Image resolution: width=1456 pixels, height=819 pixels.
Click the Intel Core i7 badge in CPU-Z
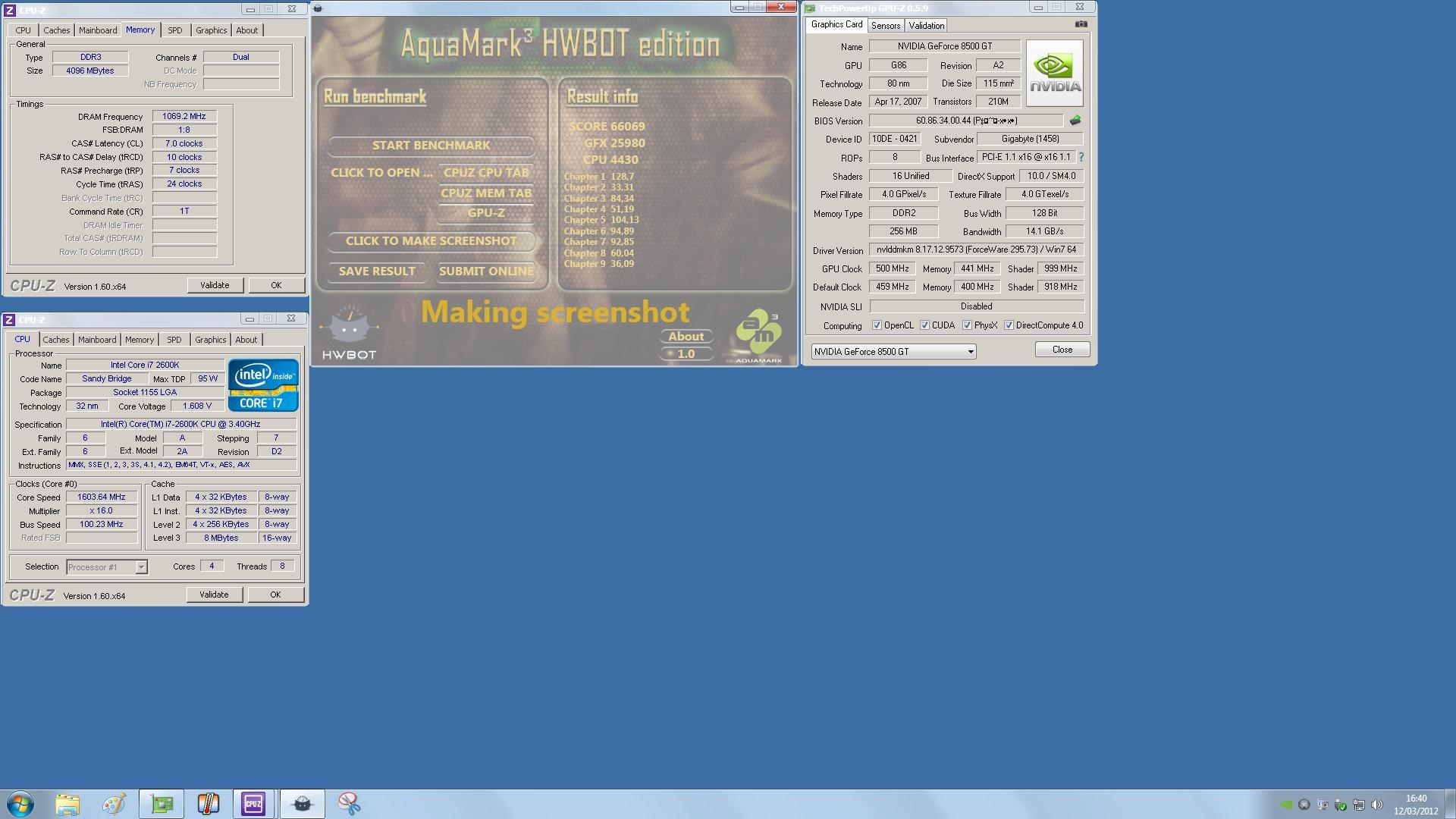pos(263,385)
